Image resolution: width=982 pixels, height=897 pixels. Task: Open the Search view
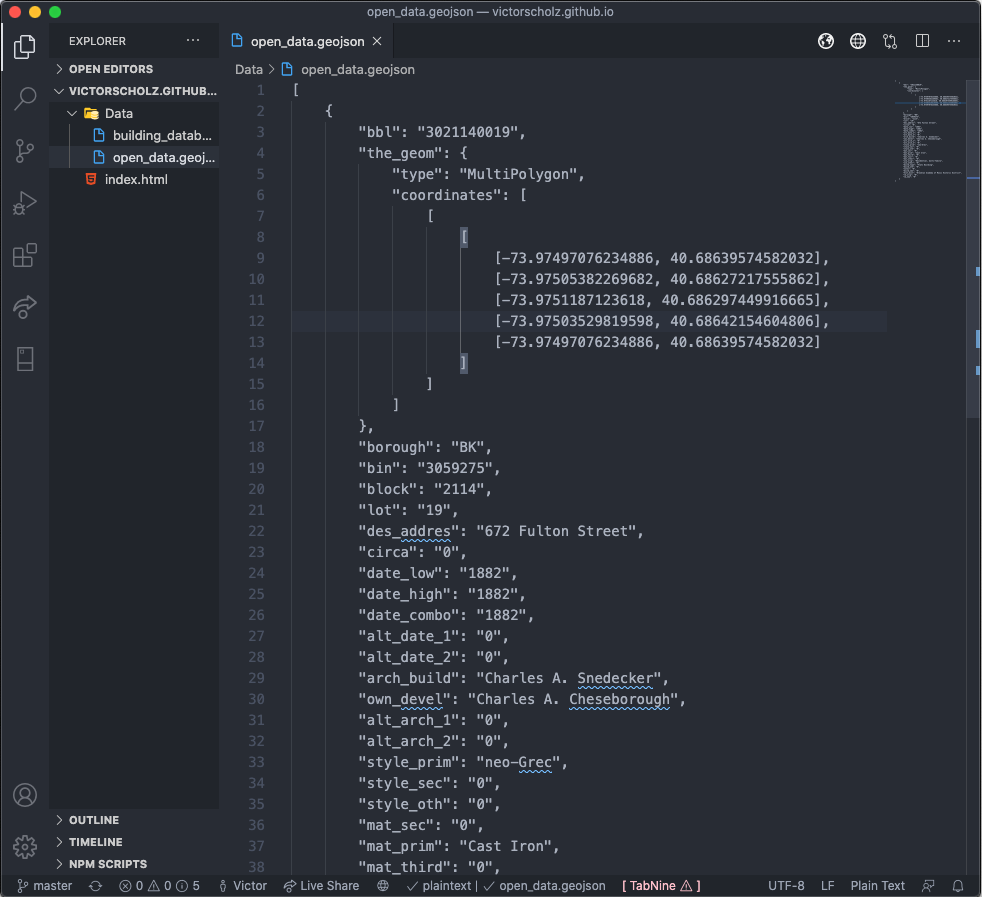pyautogui.click(x=24, y=98)
